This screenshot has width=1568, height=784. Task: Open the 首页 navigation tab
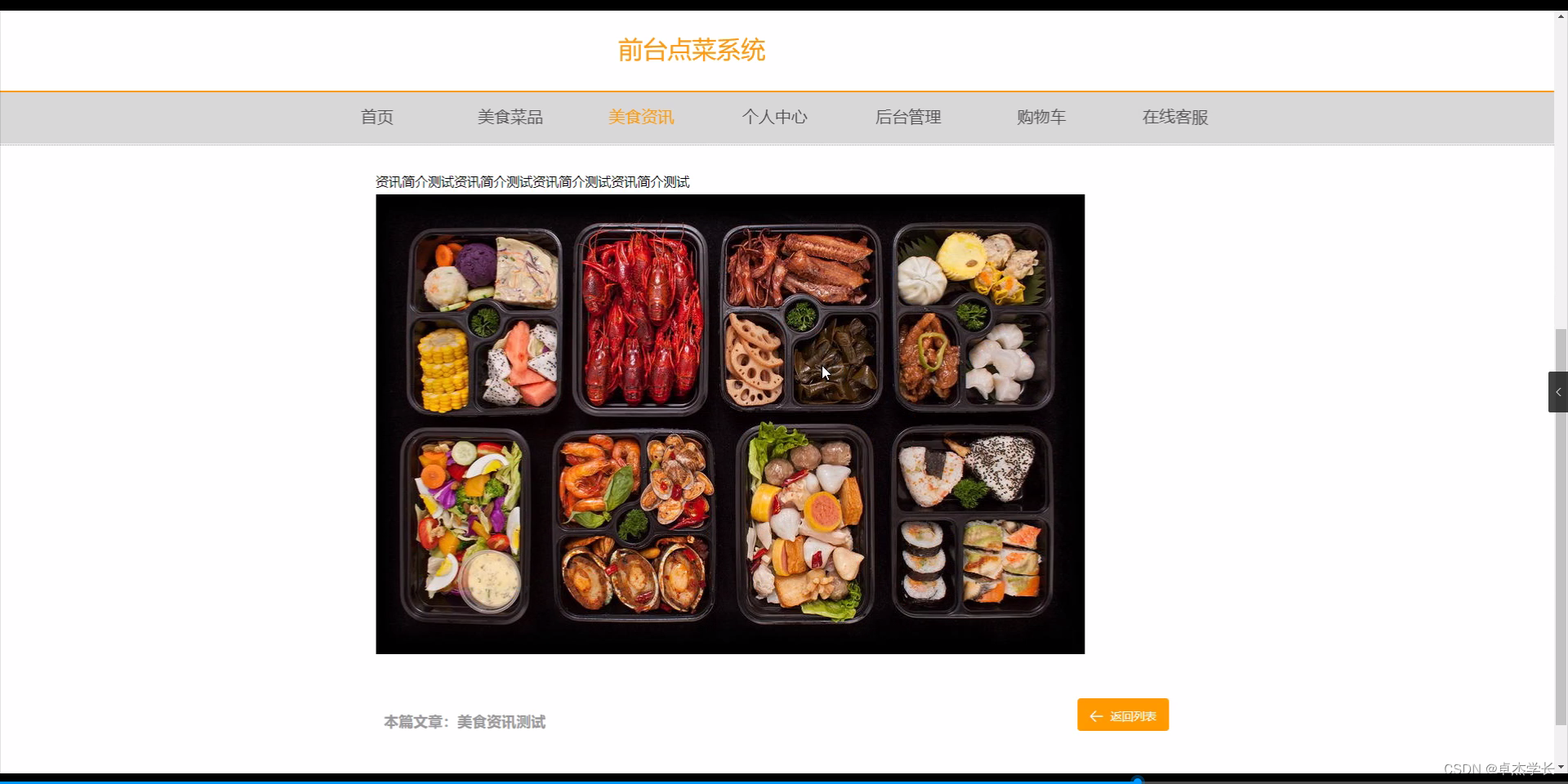pos(377,117)
